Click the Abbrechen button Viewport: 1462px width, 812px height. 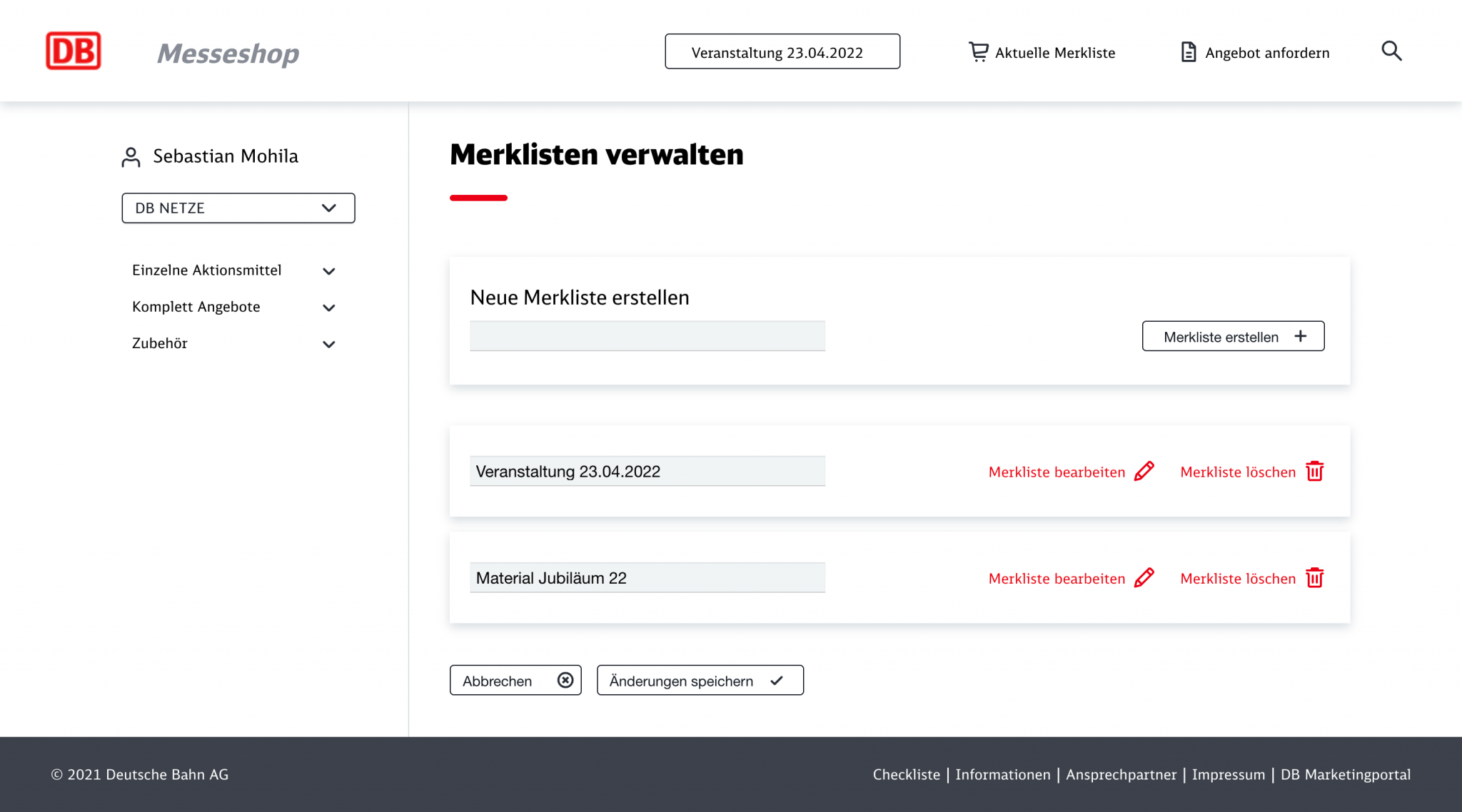515,680
